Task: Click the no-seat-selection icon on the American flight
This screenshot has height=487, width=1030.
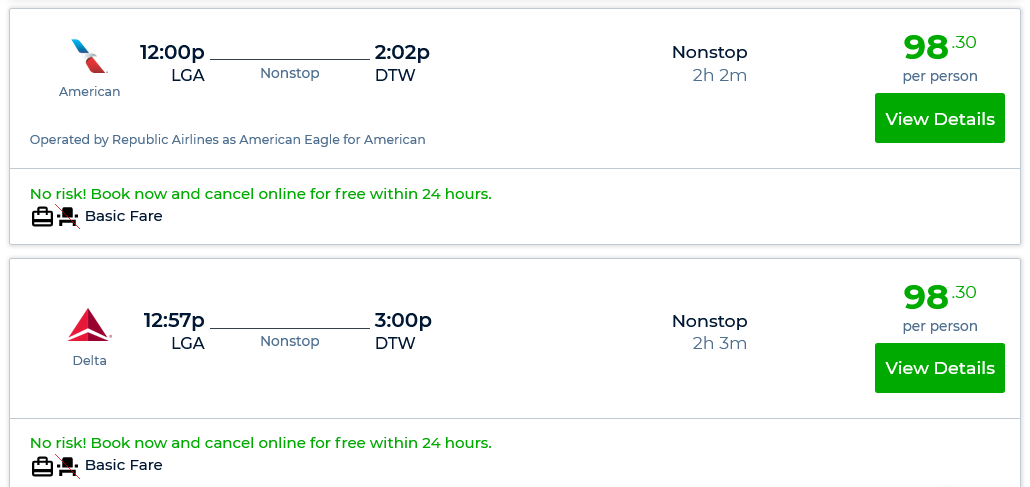Action: 68,216
